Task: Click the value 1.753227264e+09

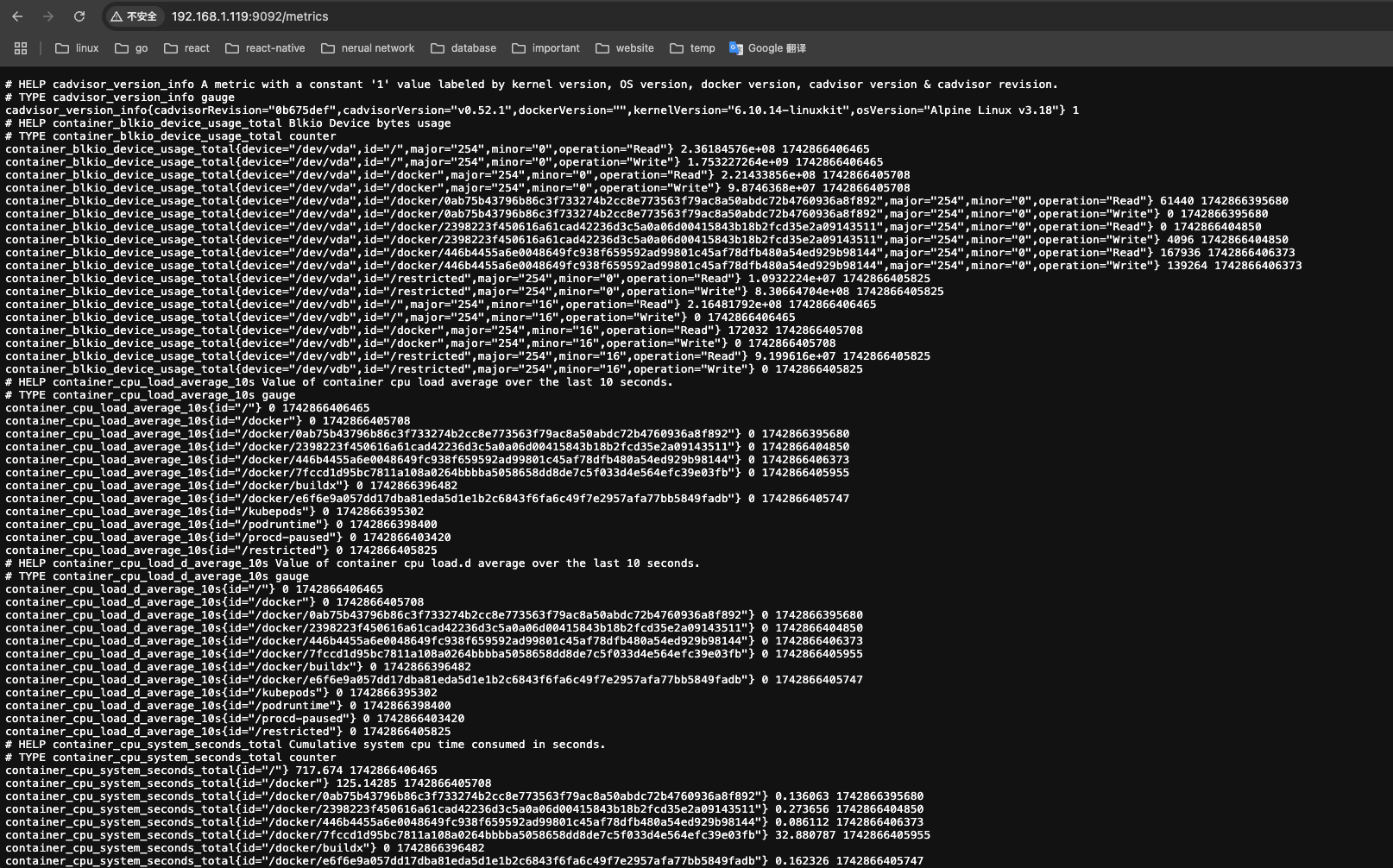Action: click(x=738, y=162)
